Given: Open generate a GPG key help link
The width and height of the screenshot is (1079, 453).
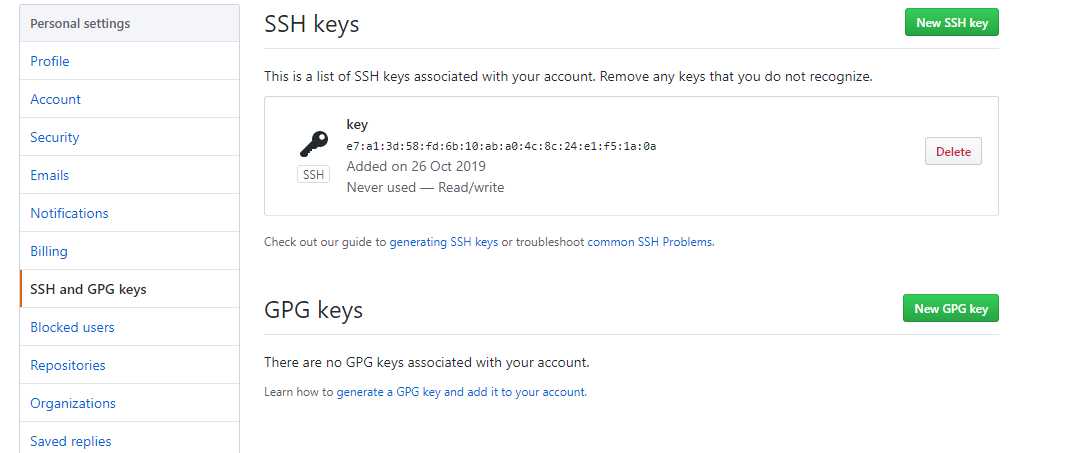Looking at the screenshot, I should [461, 392].
